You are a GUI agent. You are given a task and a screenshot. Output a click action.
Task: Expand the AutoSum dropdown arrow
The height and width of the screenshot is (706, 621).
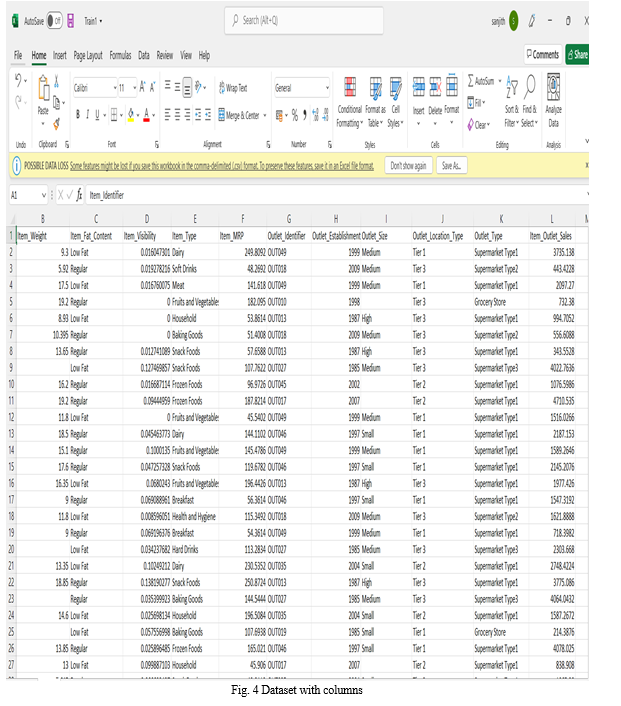point(500,81)
